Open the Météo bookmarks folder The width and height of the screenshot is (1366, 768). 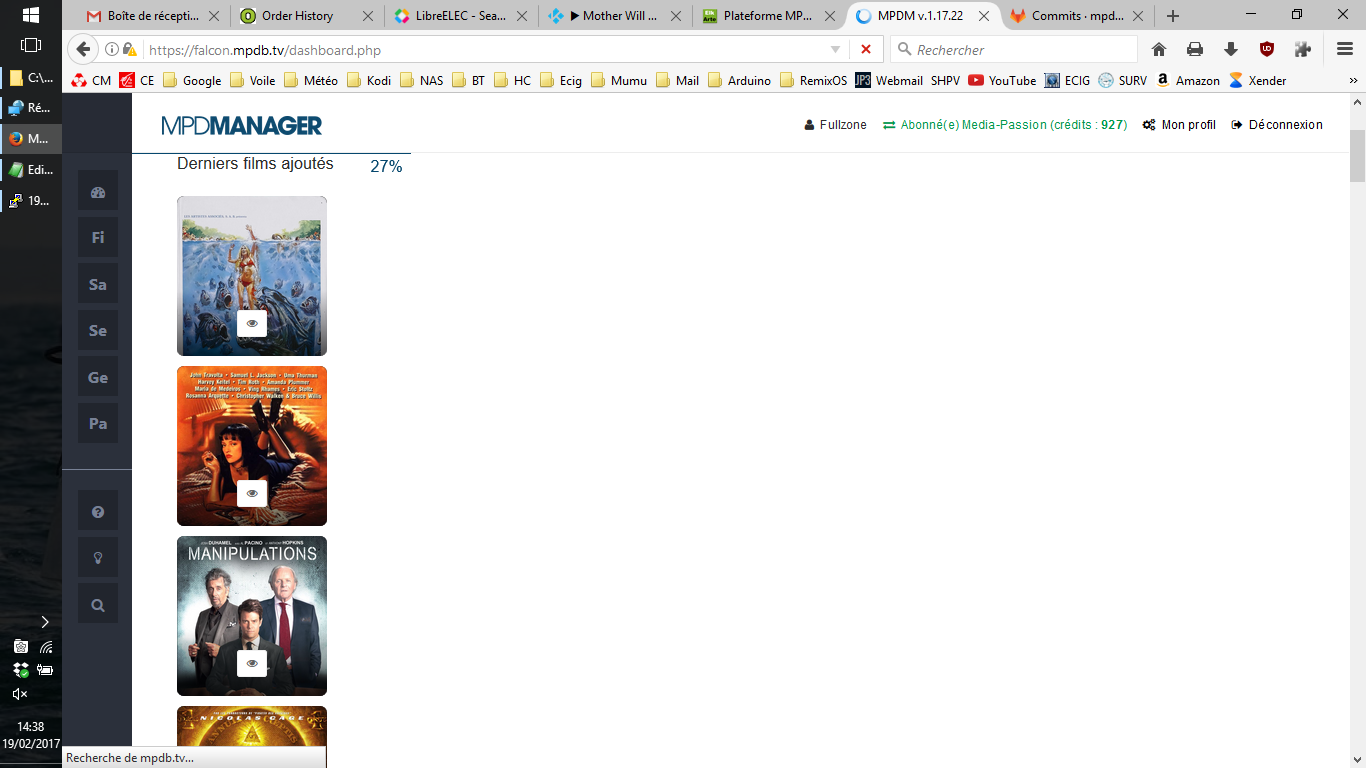310,81
